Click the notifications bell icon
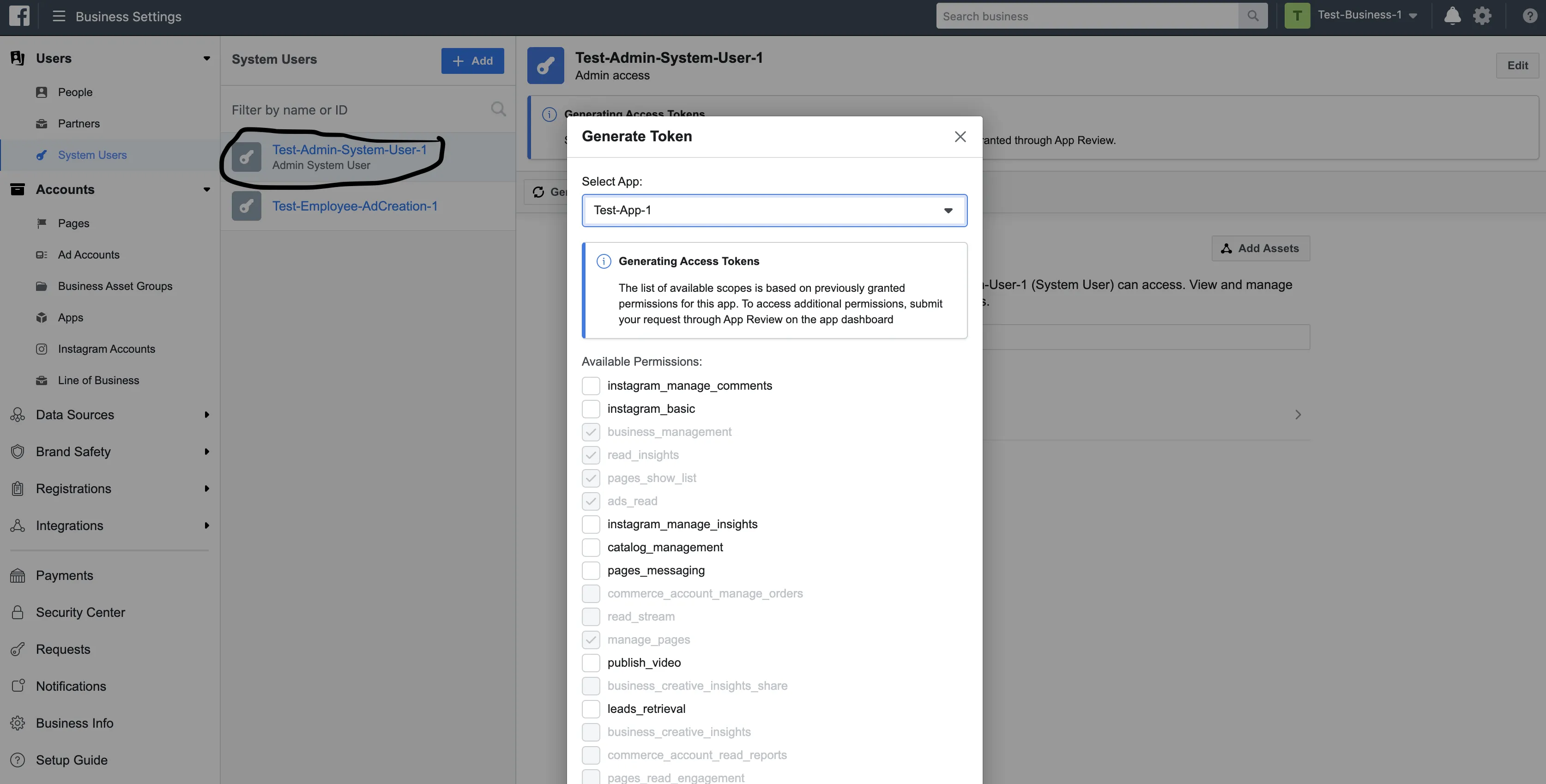The width and height of the screenshot is (1546, 784). tap(1452, 16)
